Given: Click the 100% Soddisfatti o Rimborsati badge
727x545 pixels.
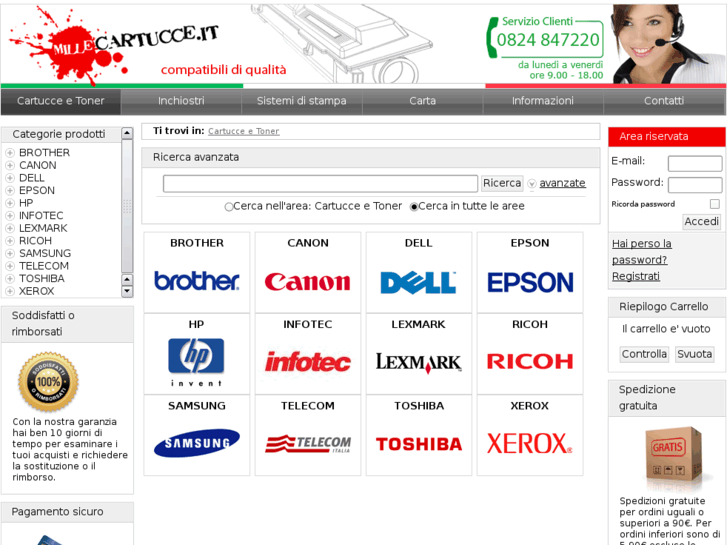Looking at the screenshot, I should click(48, 382).
